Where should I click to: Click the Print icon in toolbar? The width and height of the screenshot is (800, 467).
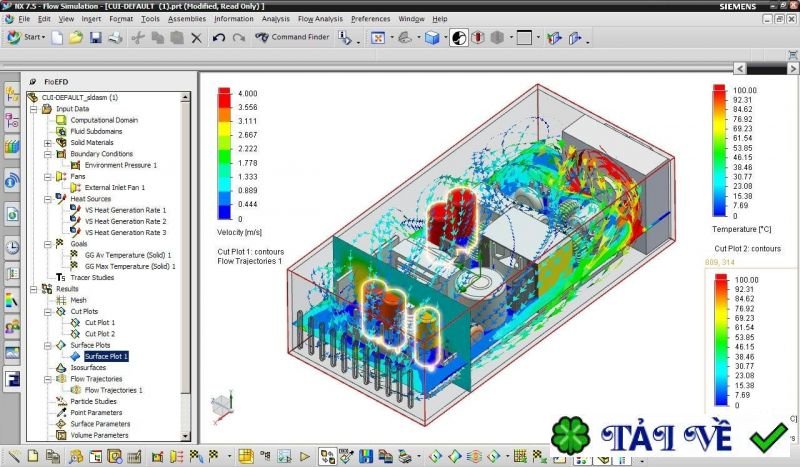[115, 38]
